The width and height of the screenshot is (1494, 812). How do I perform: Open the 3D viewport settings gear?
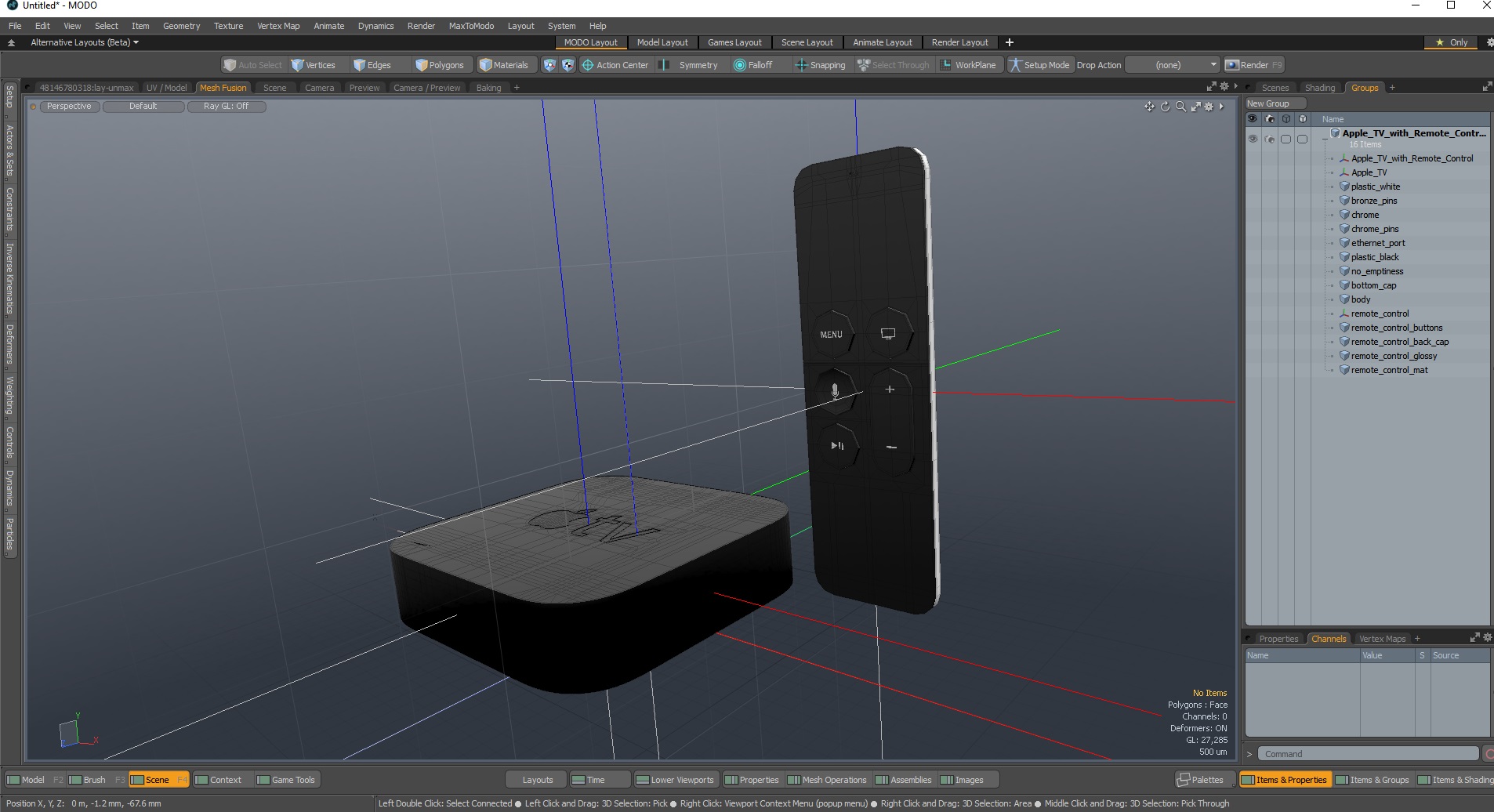point(1209,107)
